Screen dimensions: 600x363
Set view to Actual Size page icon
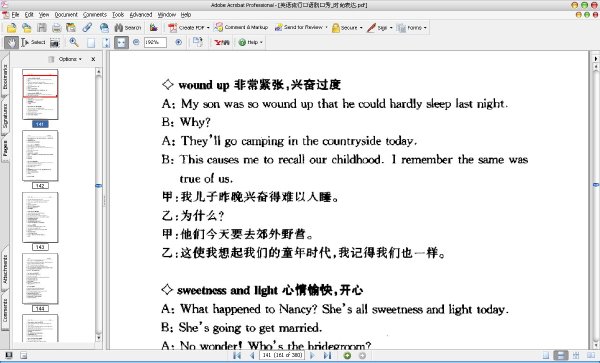click(x=91, y=42)
